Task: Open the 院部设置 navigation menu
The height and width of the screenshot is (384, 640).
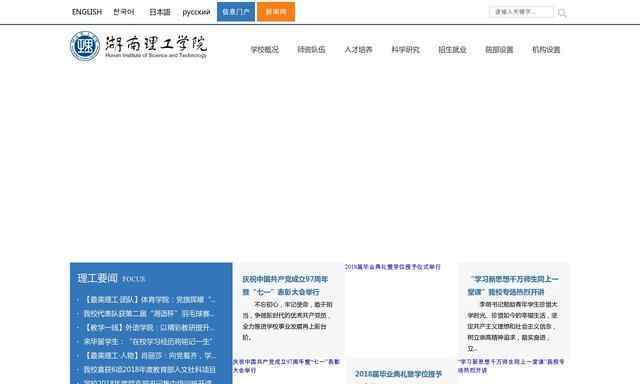Action: click(x=499, y=50)
